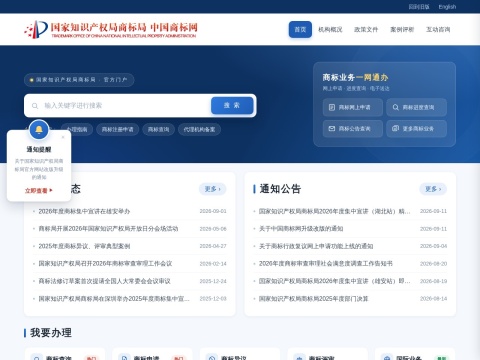Open news 国家知识产权局召开2026年商标审查审理工作会议
The image size is (480, 360).
click(x=105, y=264)
